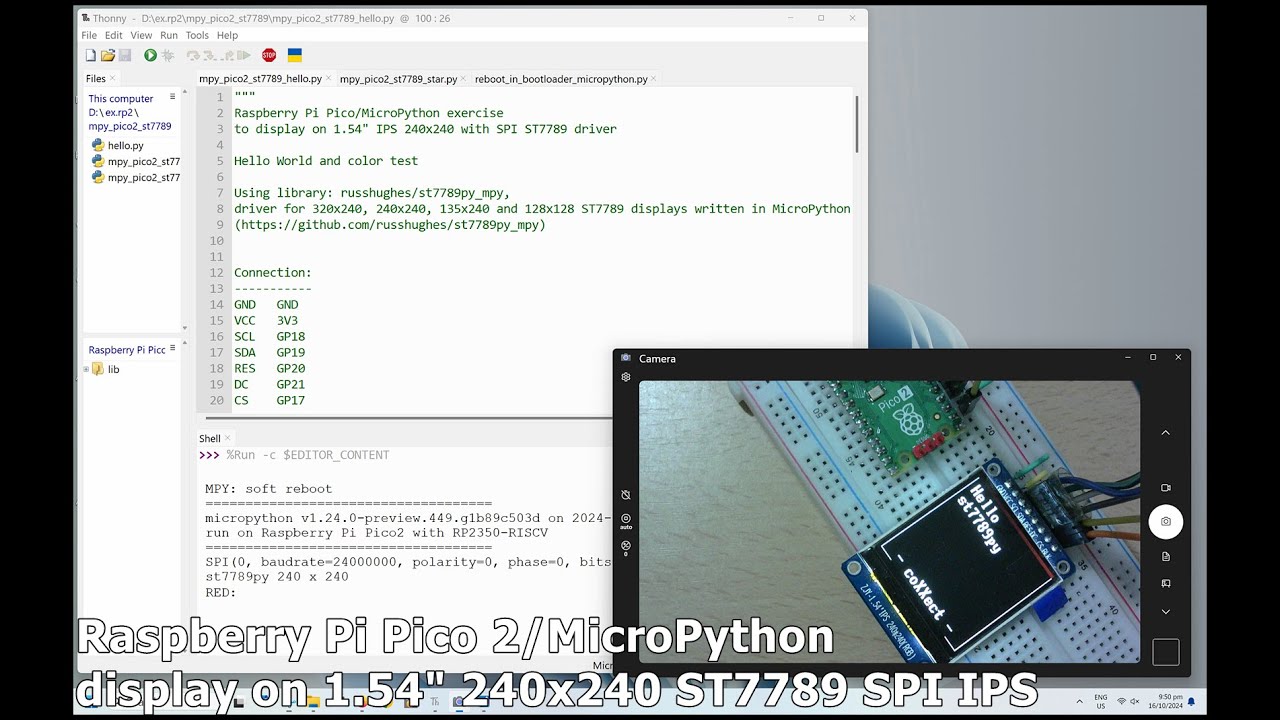The height and width of the screenshot is (720, 1280).
Task: Open the camera roll thumbnail
Action: (x=1166, y=652)
